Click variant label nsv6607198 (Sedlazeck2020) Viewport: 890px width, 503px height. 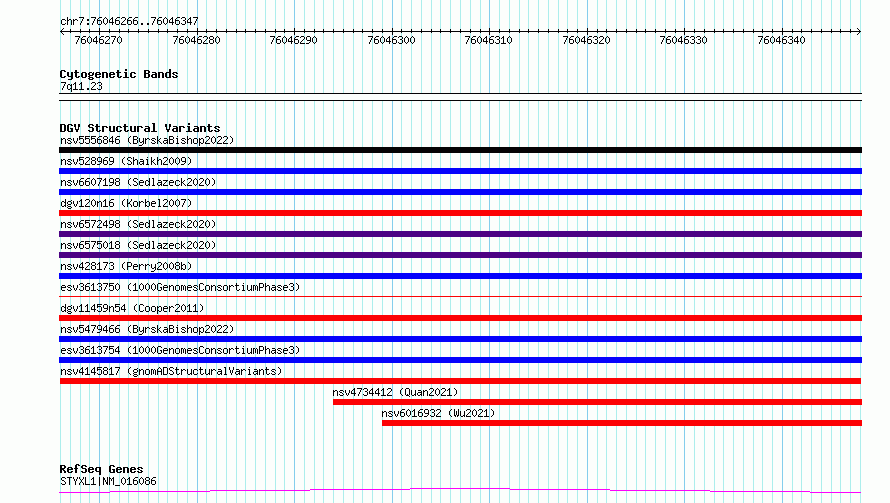point(138,182)
